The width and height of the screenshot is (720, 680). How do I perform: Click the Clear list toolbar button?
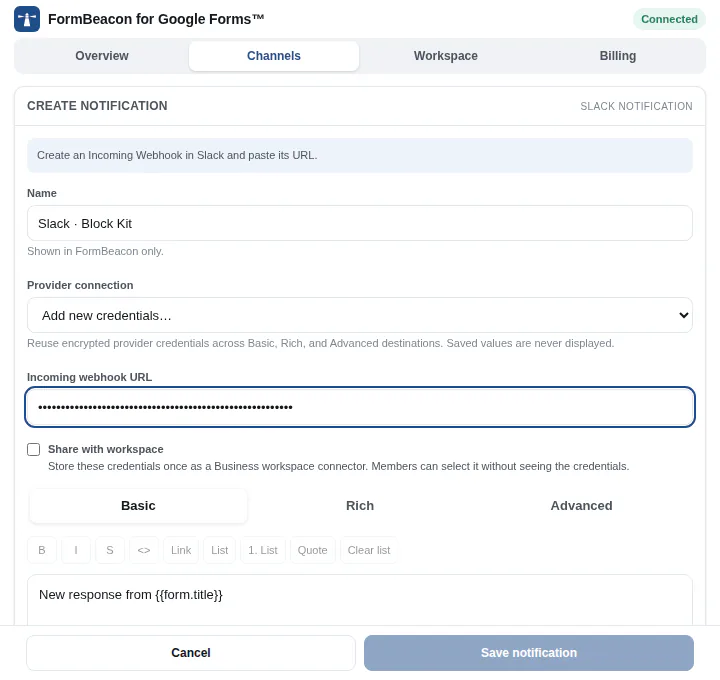(x=369, y=550)
